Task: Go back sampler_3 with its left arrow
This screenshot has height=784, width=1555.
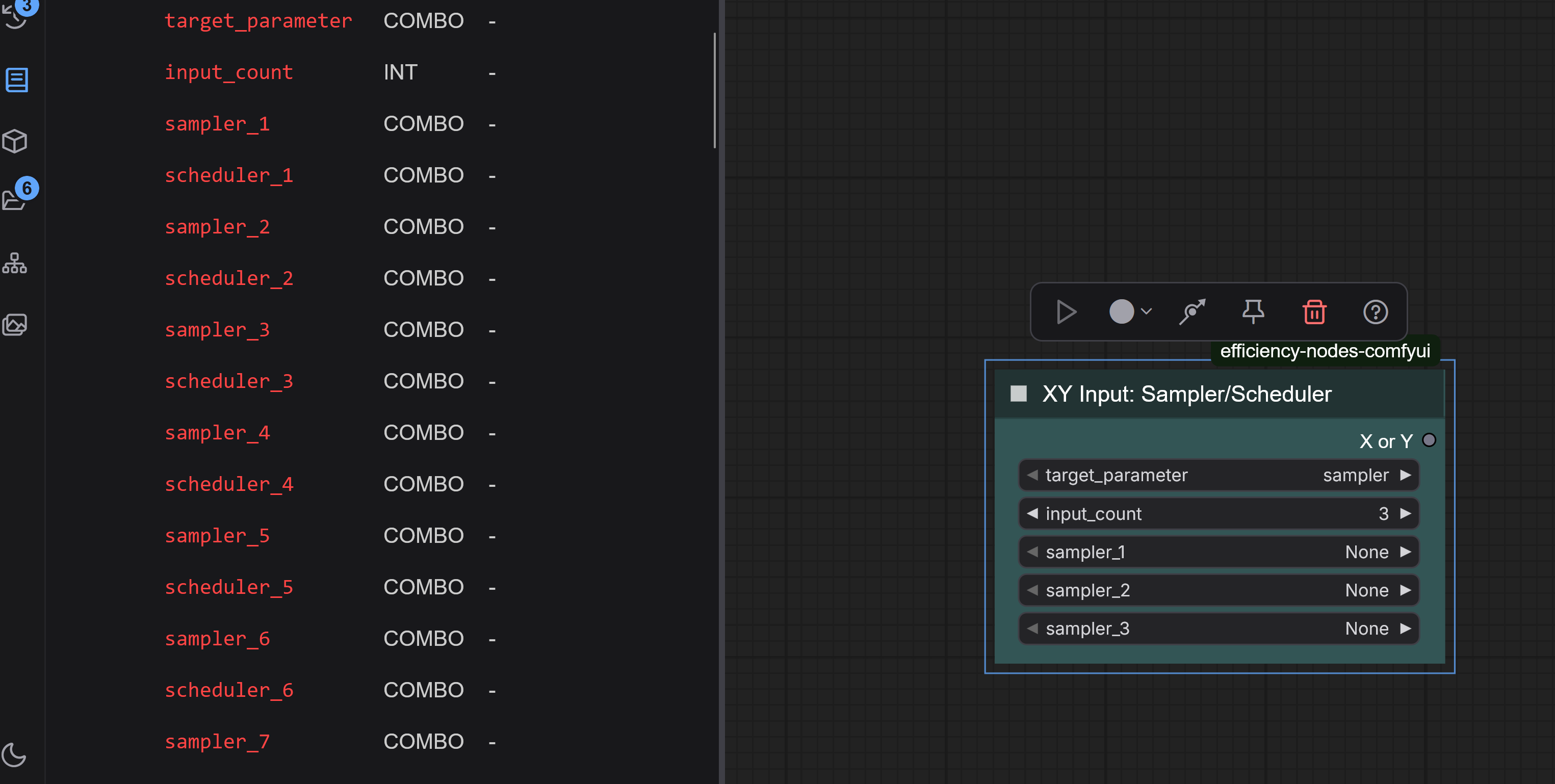Action: click(x=1032, y=629)
